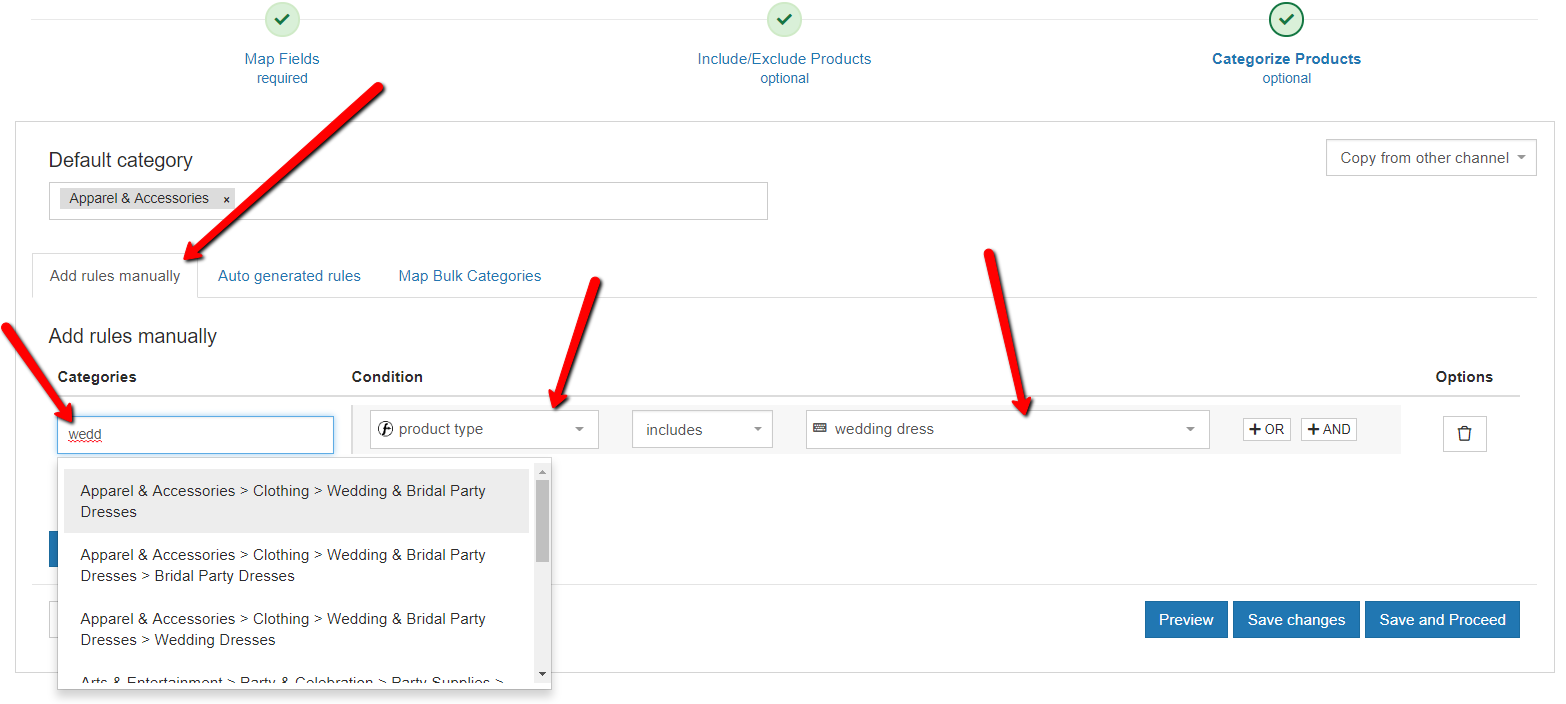Image resolution: width=1566 pixels, height=704 pixels.
Task: Switch to the Add rules manually tab
Action: click(115, 276)
